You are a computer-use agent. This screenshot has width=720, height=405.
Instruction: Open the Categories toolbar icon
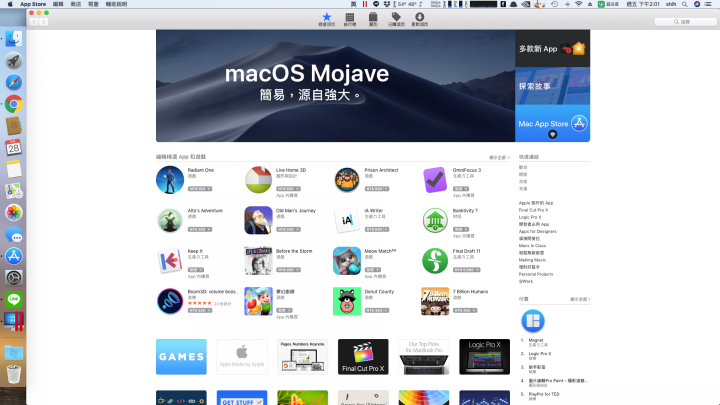[x=373, y=19]
